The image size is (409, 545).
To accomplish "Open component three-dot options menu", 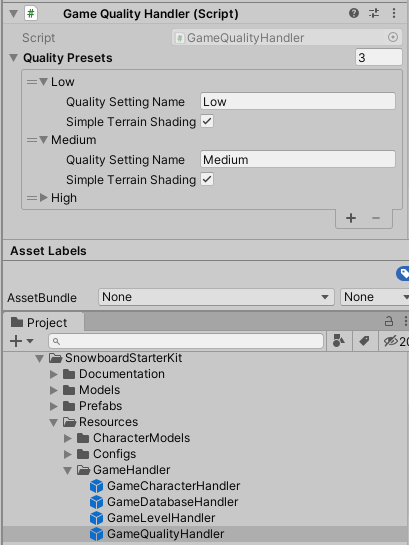I will click(x=394, y=14).
